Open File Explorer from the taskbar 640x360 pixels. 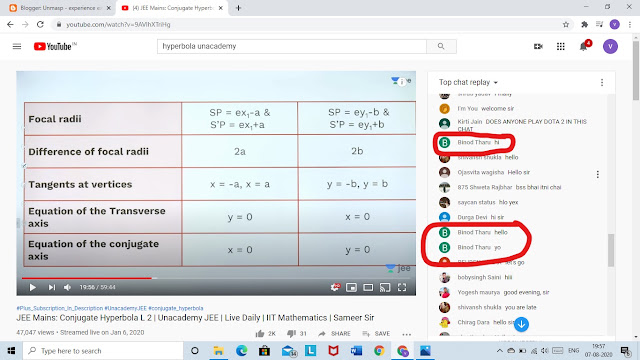(218, 351)
